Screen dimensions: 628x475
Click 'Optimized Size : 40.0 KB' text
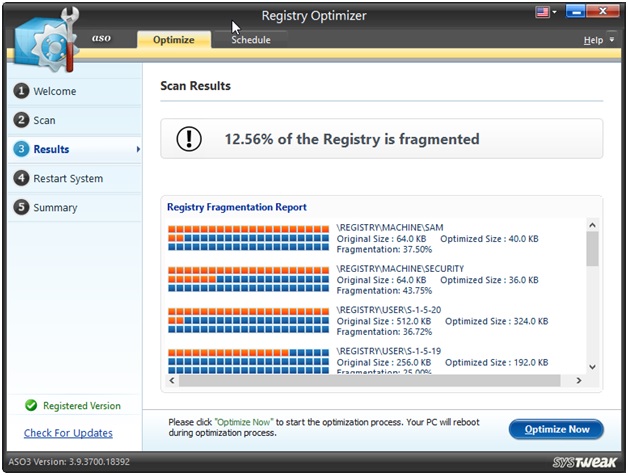pyautogui.click(x=489, y=239)
